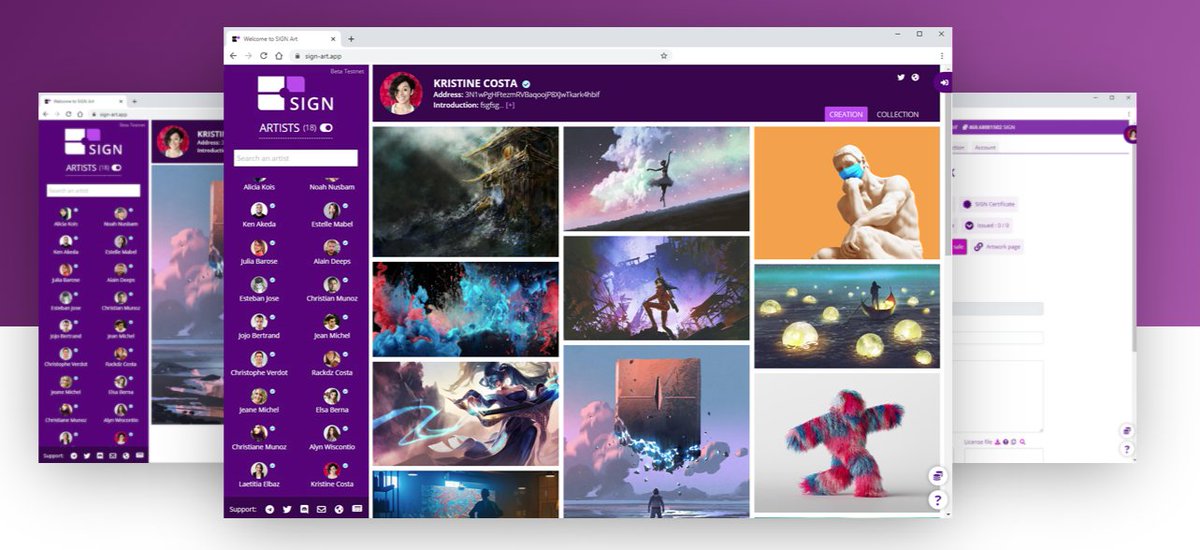Bookmark page with the star icon

(663, 56)
